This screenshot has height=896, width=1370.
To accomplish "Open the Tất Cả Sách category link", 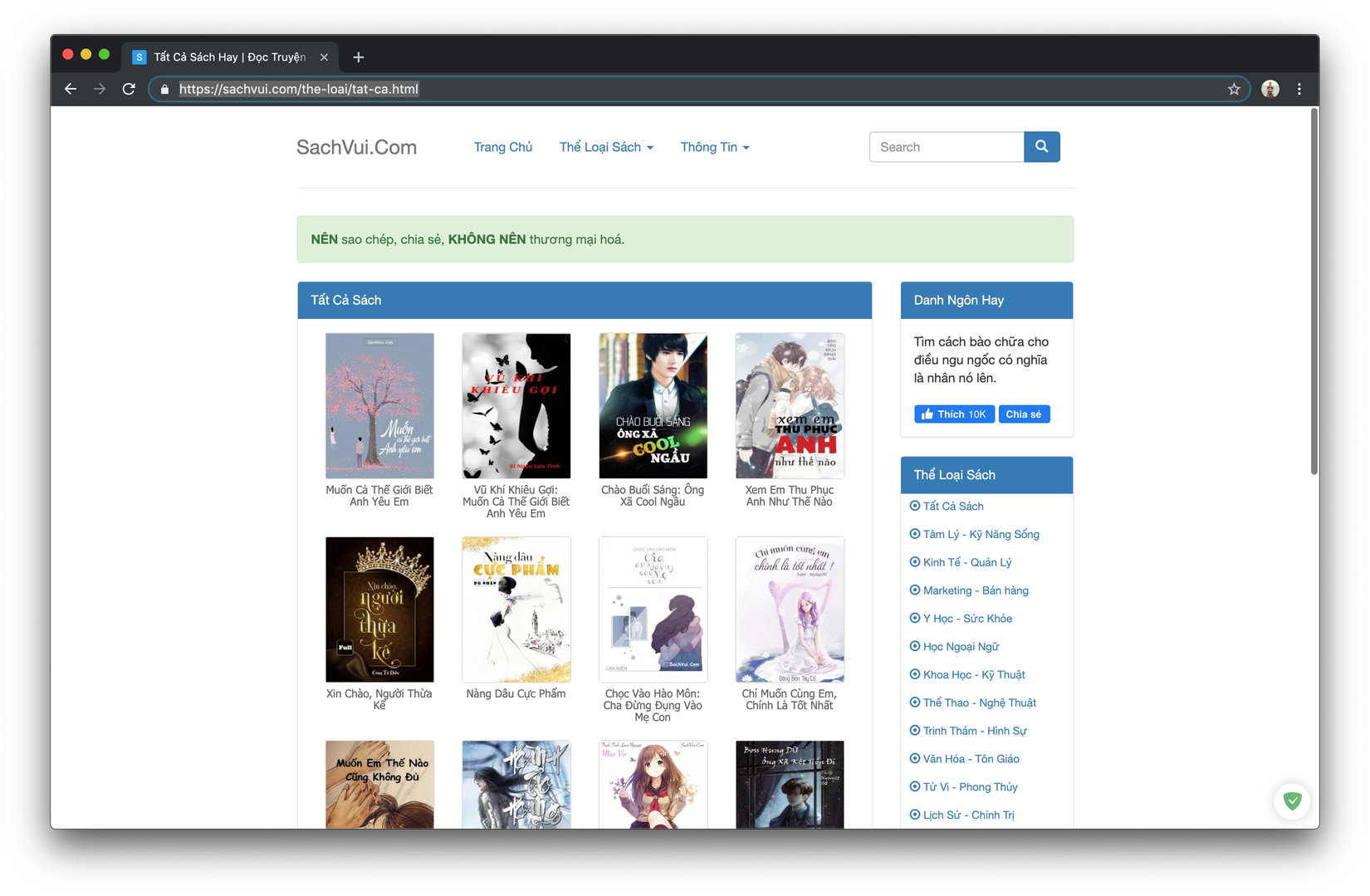I will [x=953, y=507].
